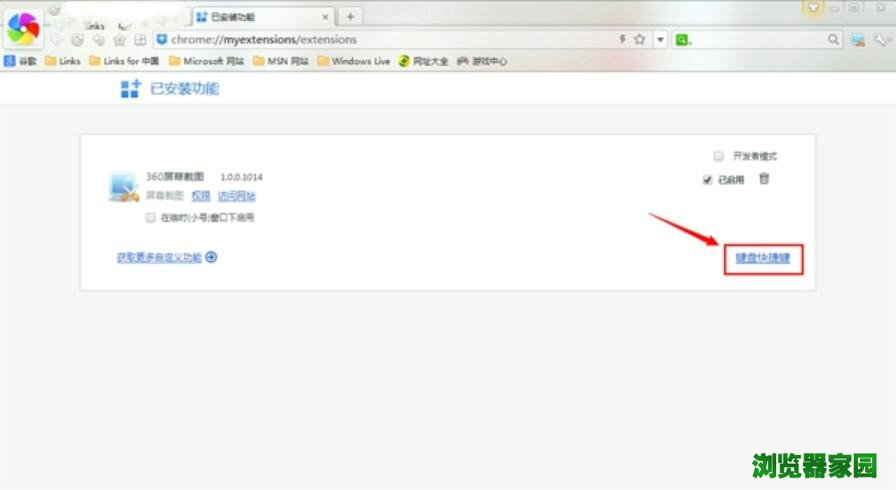The image size is (896, 490).
Task: Open a new tab with plus button
Action: (x=349, y=17)
